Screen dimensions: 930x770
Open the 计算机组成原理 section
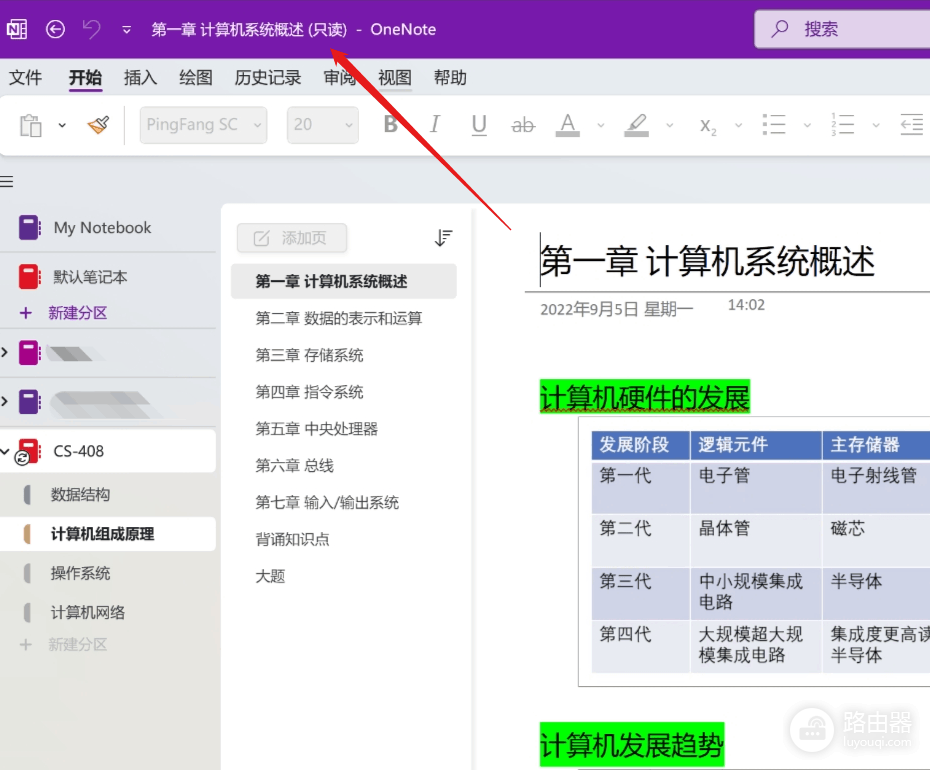(107, 533)
